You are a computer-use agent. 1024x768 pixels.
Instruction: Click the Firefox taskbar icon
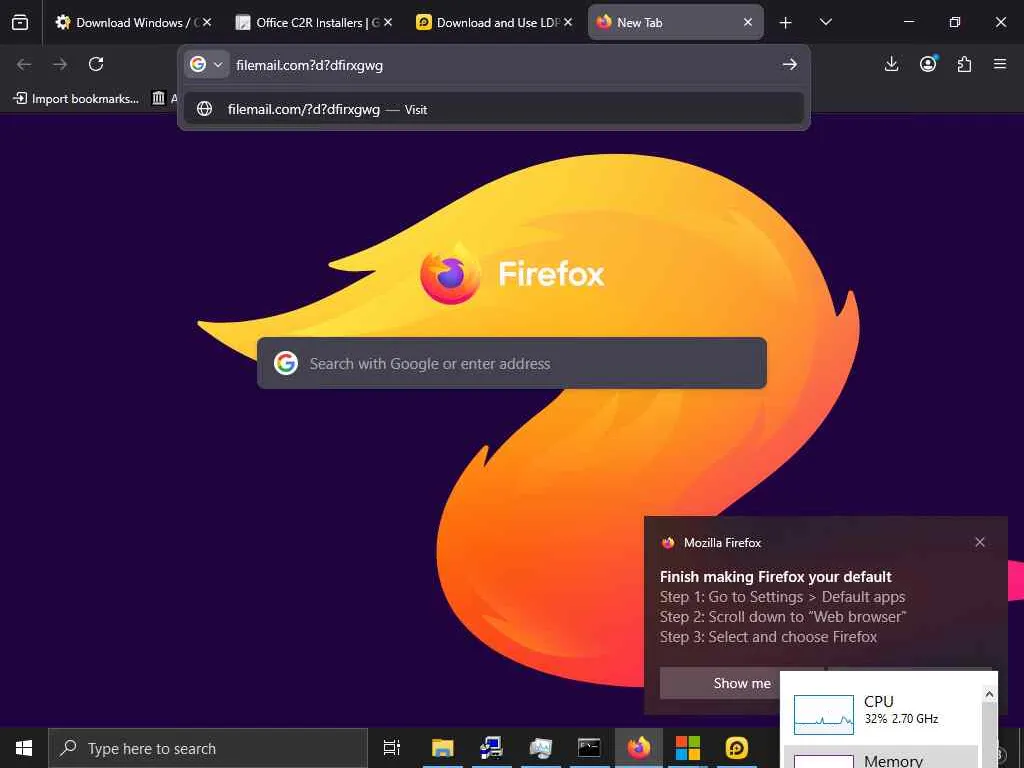coord(639,748)
